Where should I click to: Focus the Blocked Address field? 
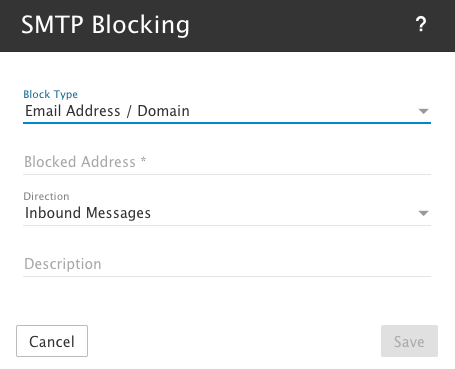[227, 162]
